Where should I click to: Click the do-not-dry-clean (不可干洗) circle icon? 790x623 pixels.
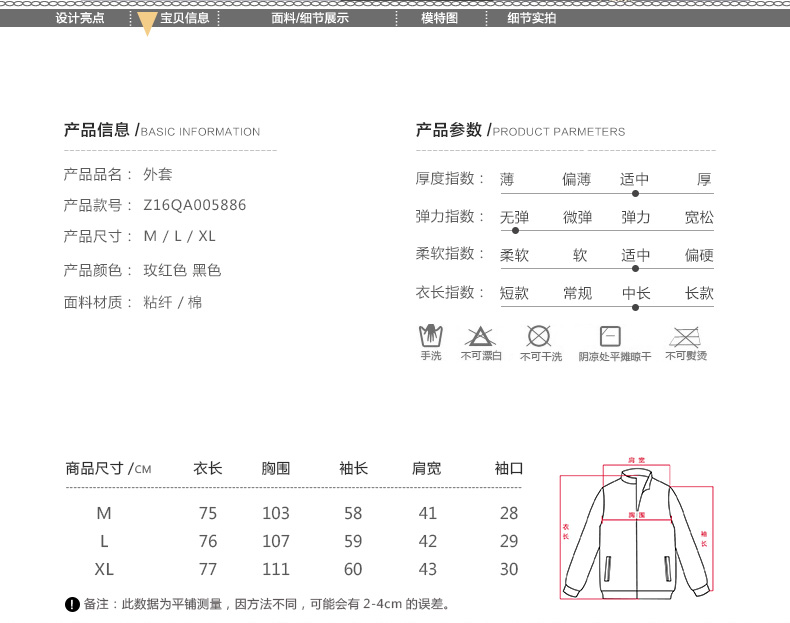(x=539, y=336)
